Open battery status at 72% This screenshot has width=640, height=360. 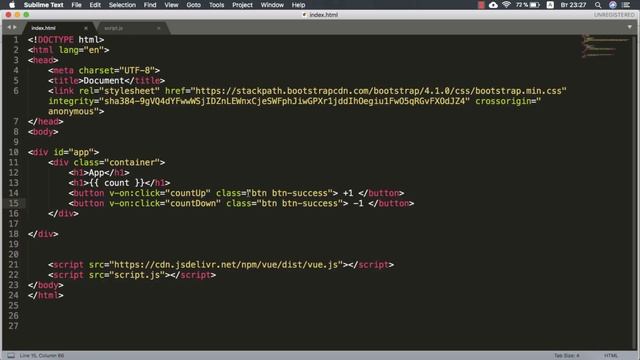(527, 5)
